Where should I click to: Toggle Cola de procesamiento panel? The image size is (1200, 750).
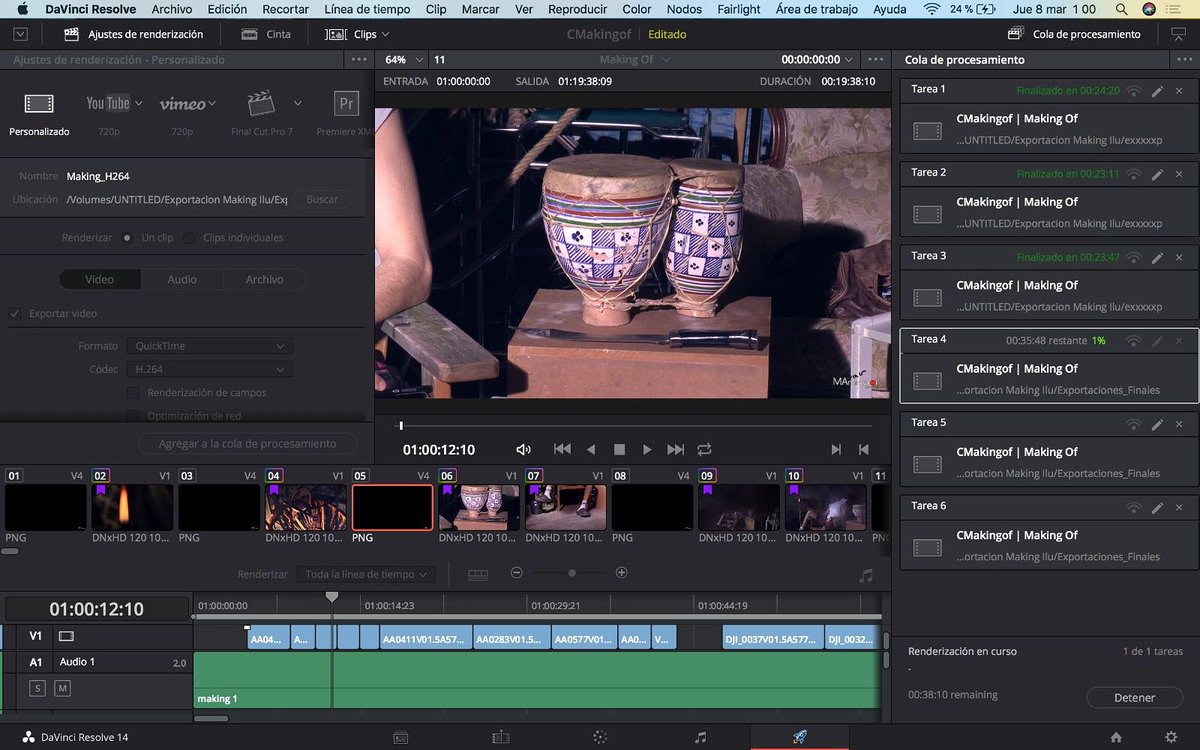(x=1074, y=34)
